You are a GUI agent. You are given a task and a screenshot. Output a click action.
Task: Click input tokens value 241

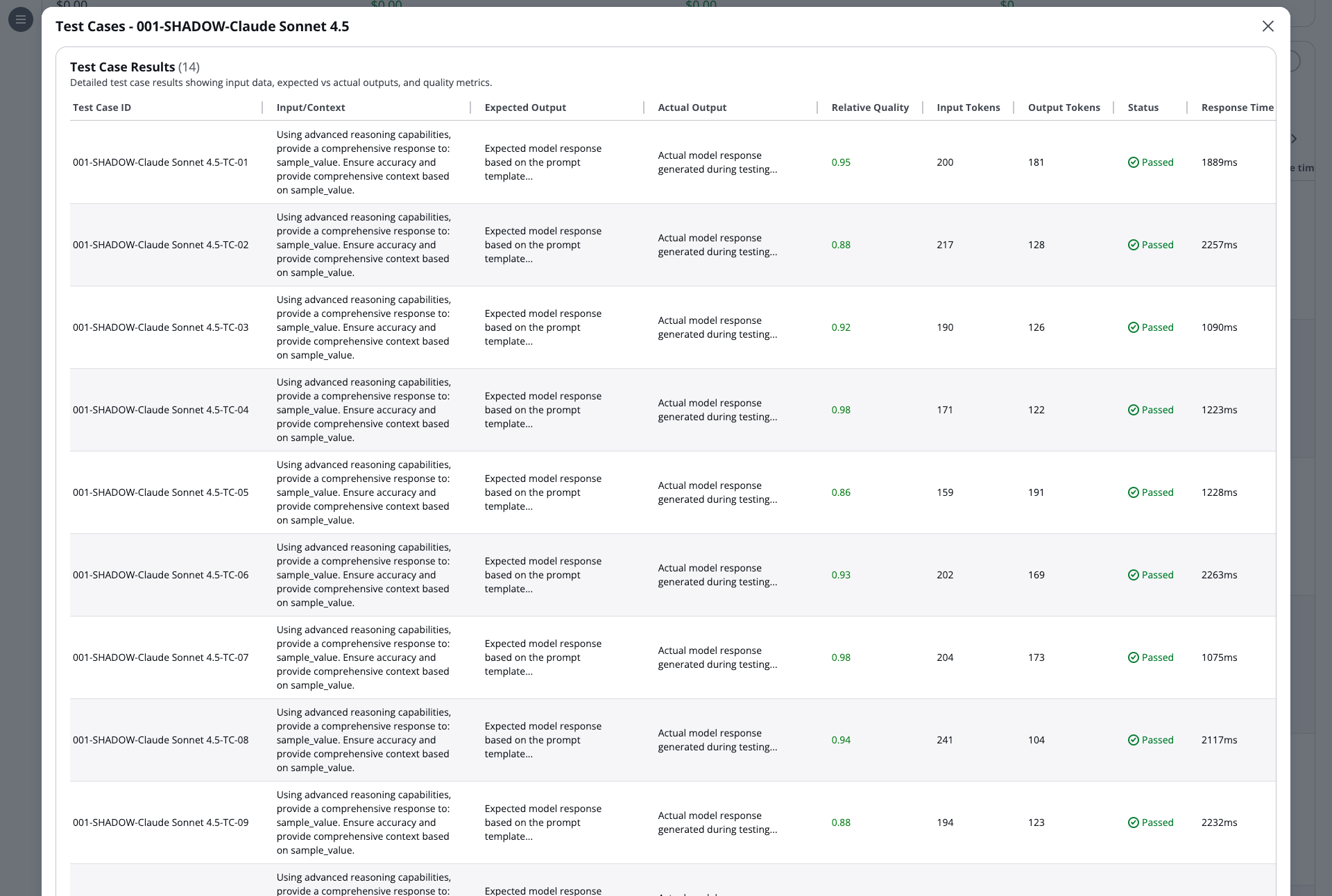(x=945, y=740)
